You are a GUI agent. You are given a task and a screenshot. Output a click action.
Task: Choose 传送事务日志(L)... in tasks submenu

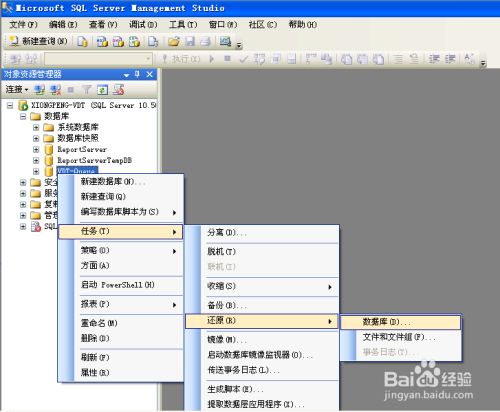(262, 370)
